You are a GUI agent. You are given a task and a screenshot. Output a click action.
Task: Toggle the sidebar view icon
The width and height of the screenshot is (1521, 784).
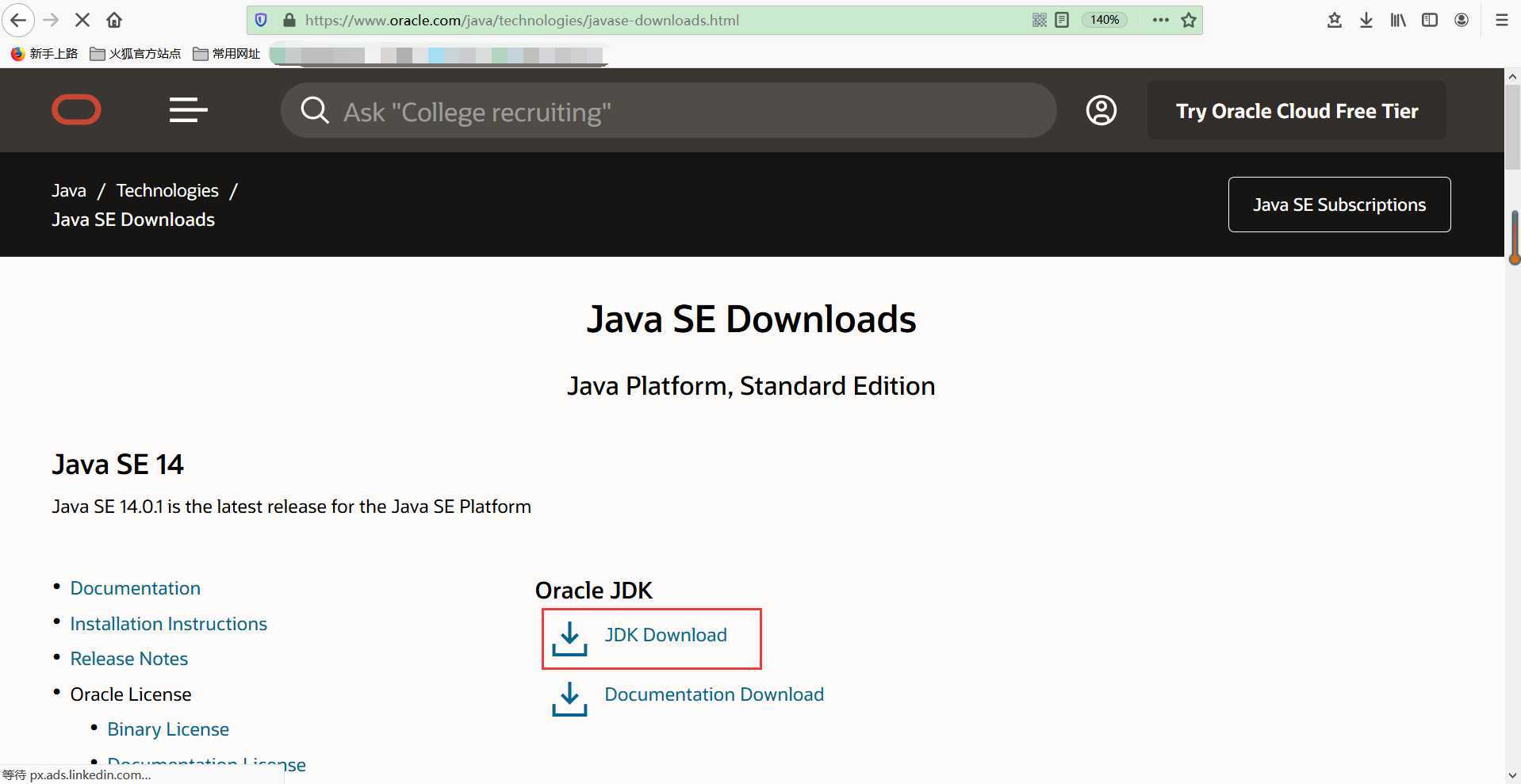[x=1430, y=20]
